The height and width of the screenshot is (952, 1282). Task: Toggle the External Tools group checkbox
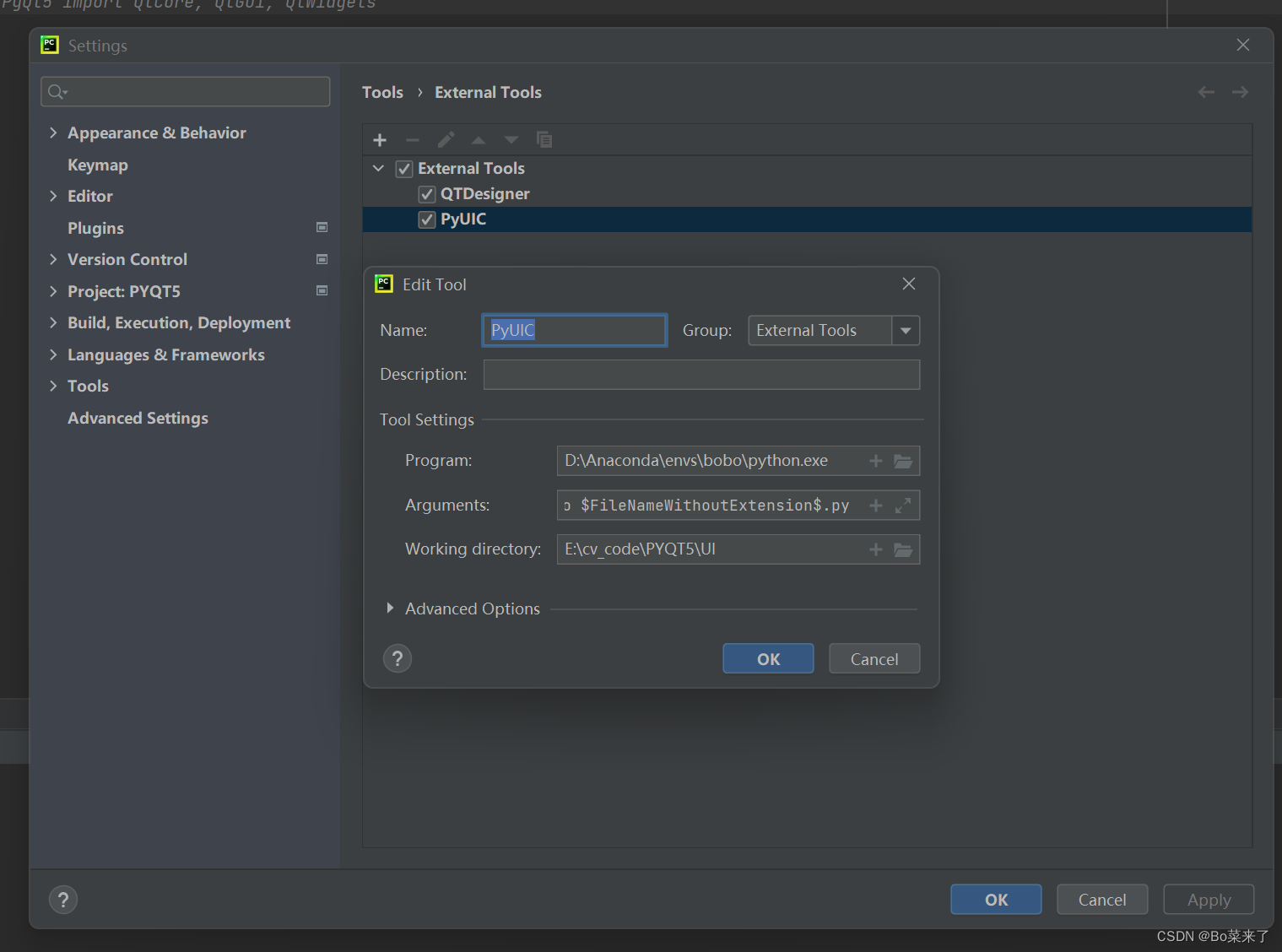(404, 168)
